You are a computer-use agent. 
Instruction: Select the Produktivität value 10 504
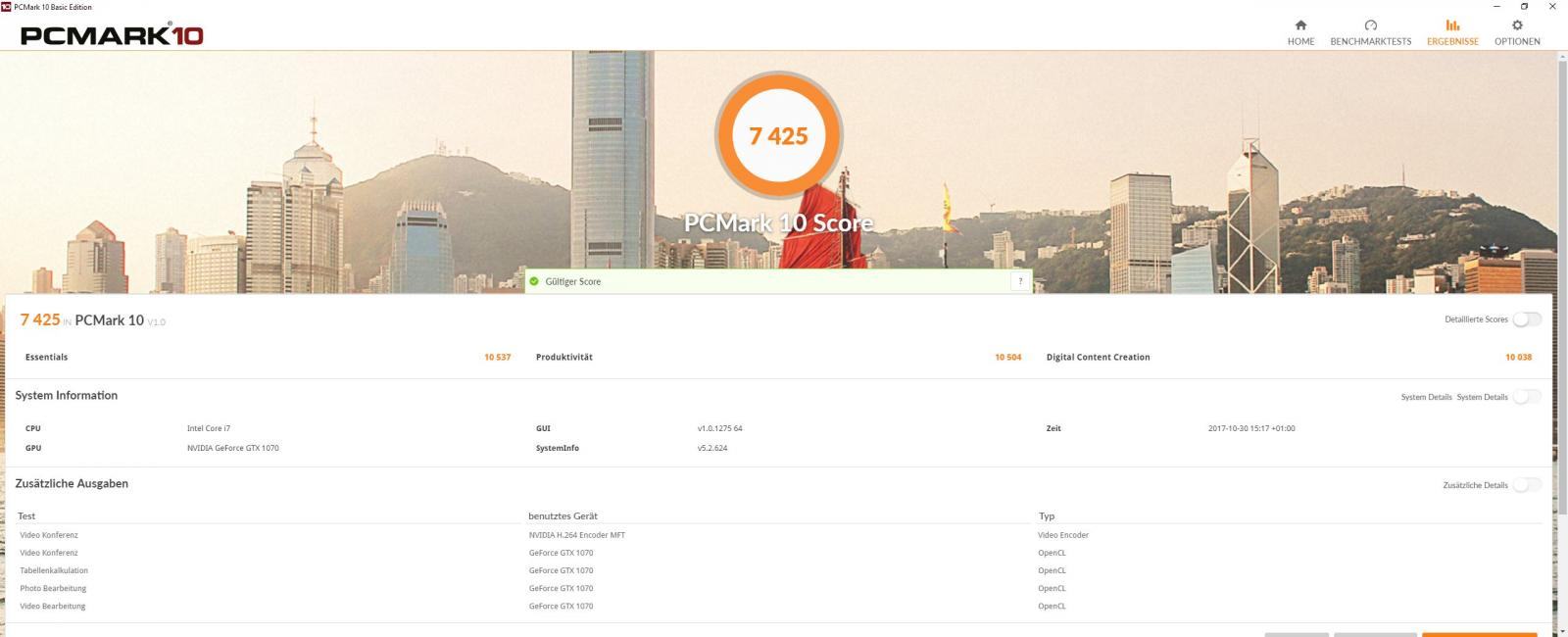point(1007,357)
